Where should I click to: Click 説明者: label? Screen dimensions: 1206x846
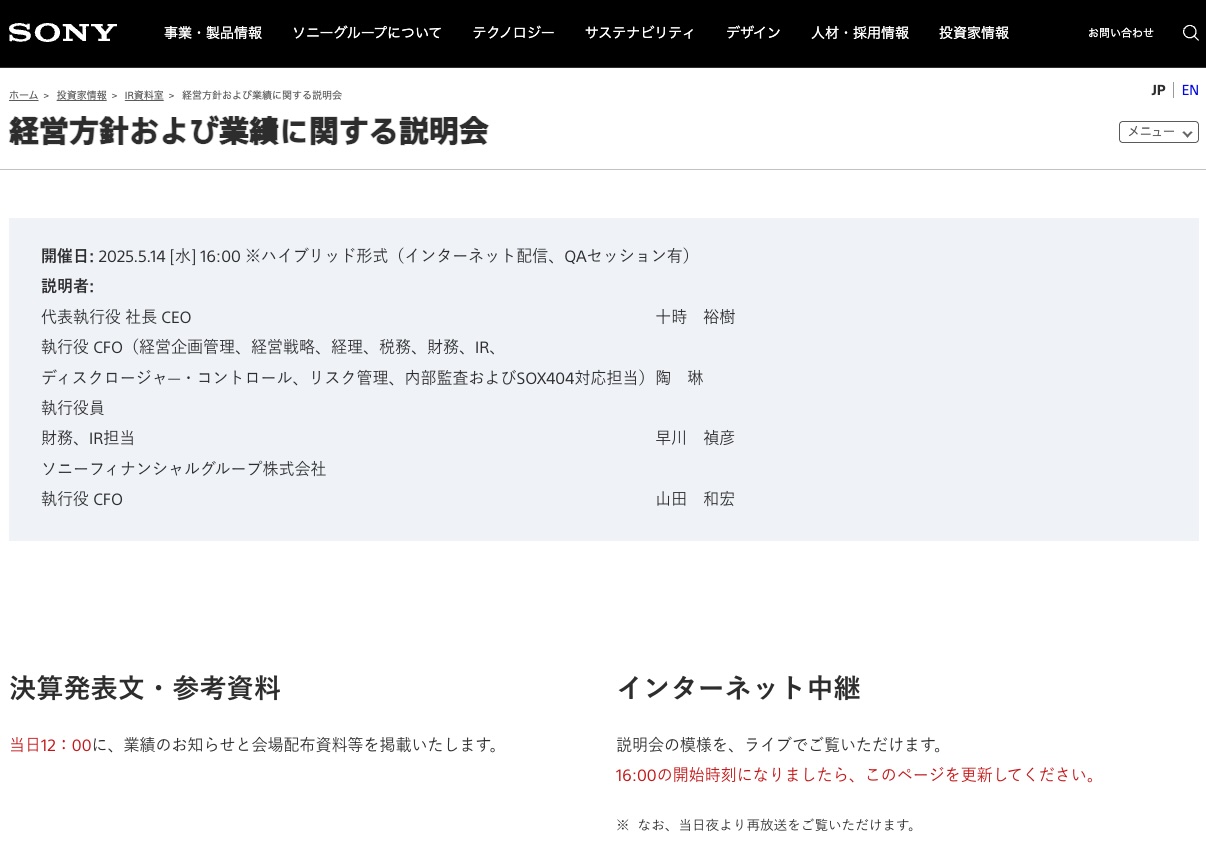click(68, 286)
